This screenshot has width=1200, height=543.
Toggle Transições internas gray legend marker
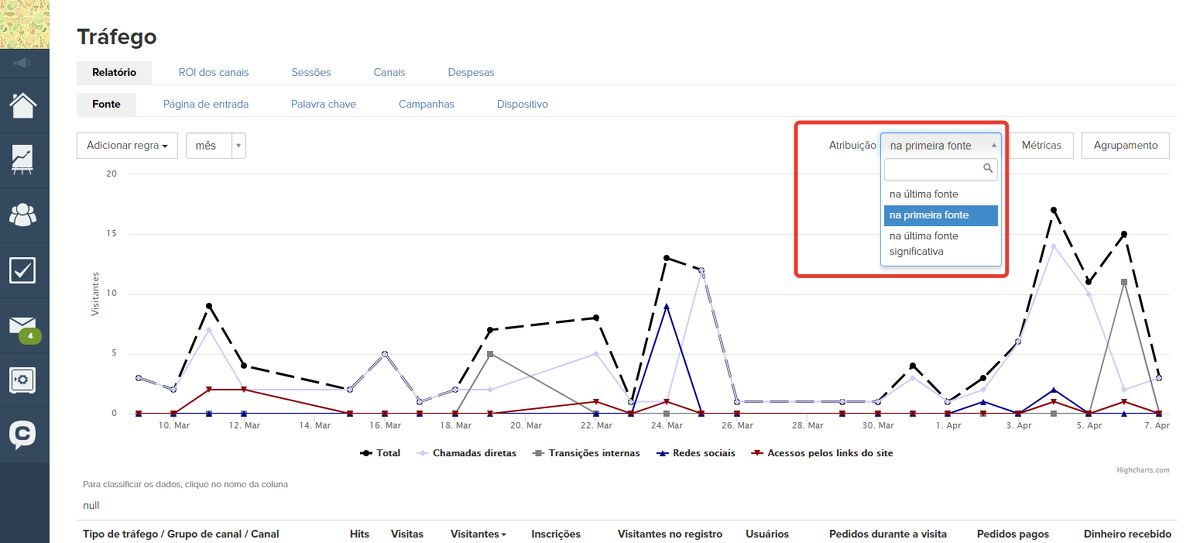click(537, 453)
